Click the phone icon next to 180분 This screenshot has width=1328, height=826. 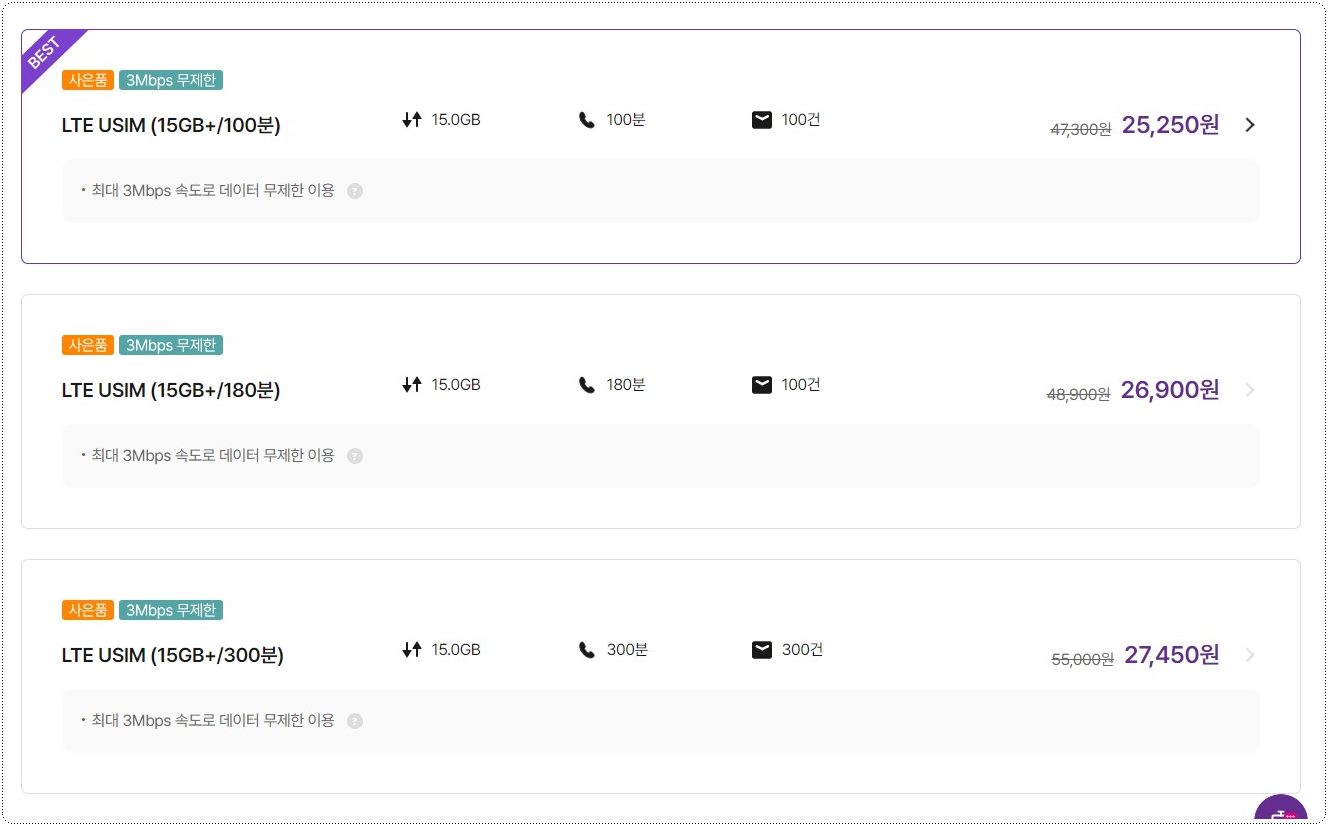pos(588,384)
